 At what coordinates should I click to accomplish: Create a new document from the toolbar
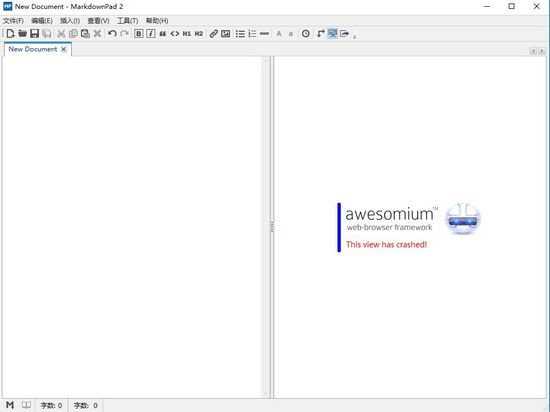(x=11, y=34)
